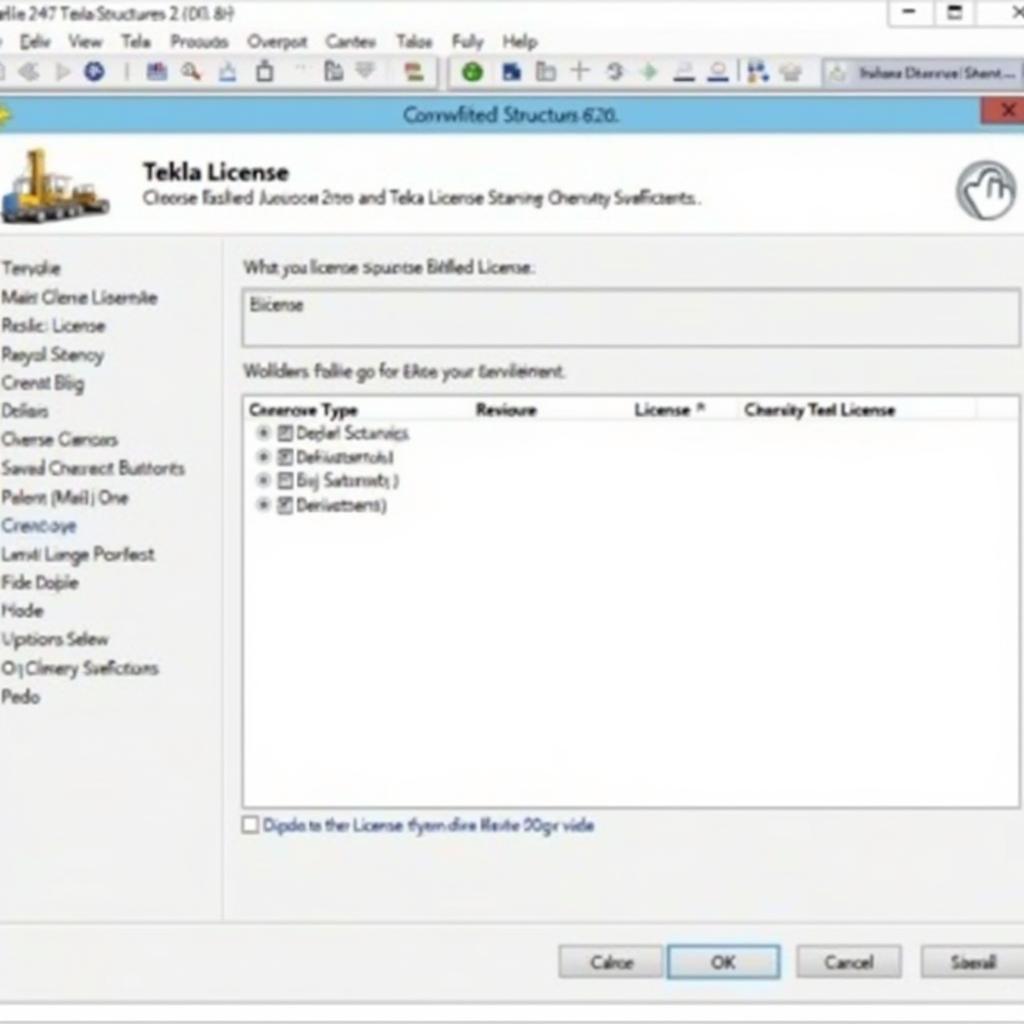This screenshot has width=1024, height=1024.
Task: Click the 'Calce' button left of OK
Action: [x=611, y=962]
